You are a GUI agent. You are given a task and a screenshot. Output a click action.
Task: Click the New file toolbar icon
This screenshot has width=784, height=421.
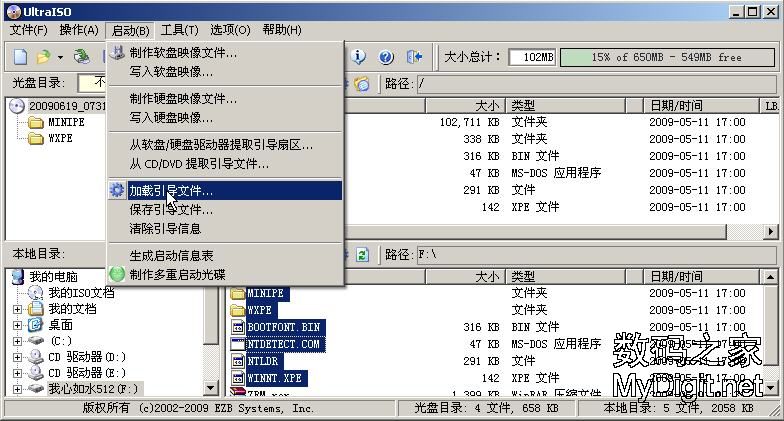(20, 56)
